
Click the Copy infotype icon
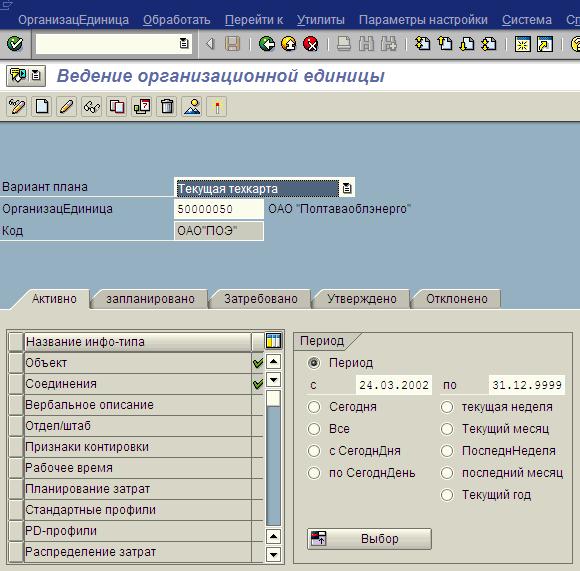tap(117, 107)
